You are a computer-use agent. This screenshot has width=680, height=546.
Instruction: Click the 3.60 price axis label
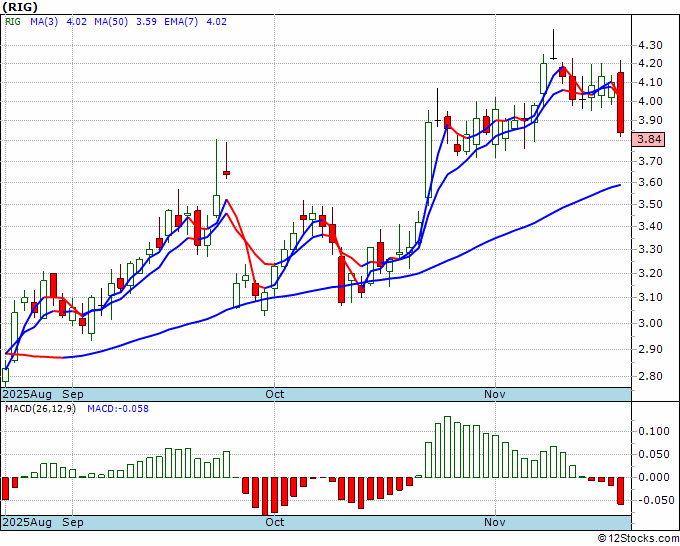click(650, 182)
